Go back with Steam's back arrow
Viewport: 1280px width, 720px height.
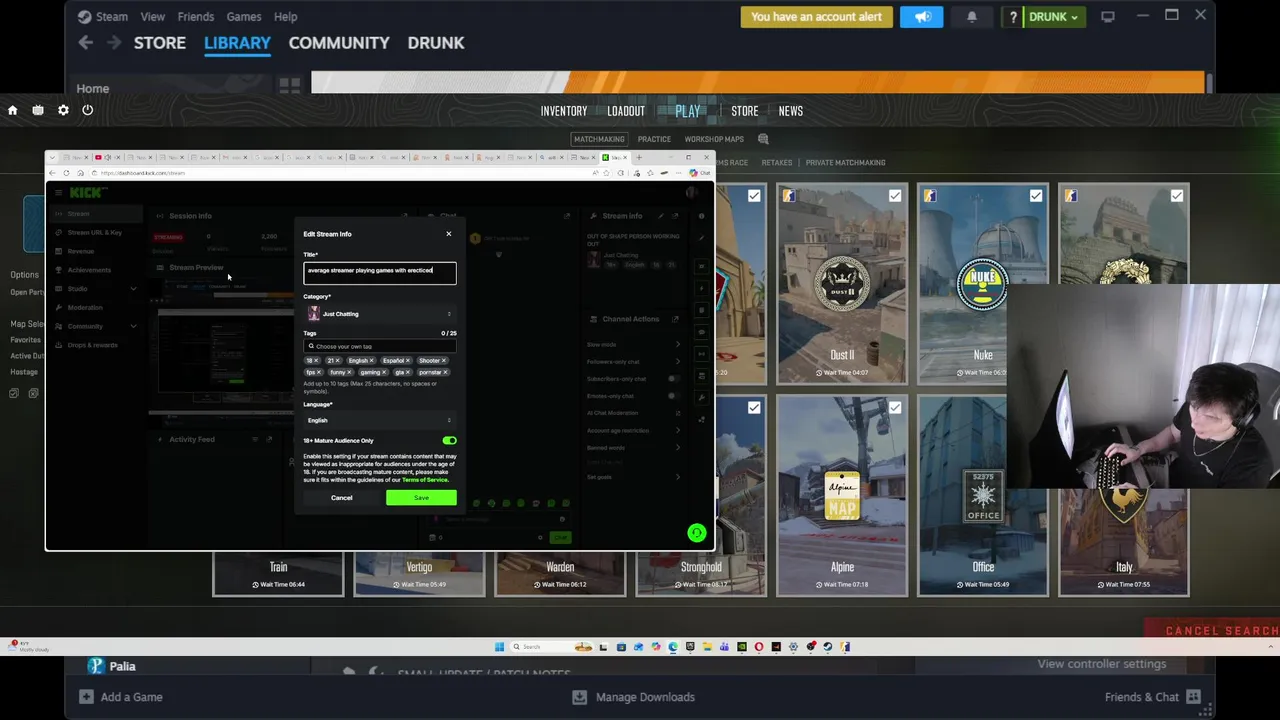coord(86,42)
